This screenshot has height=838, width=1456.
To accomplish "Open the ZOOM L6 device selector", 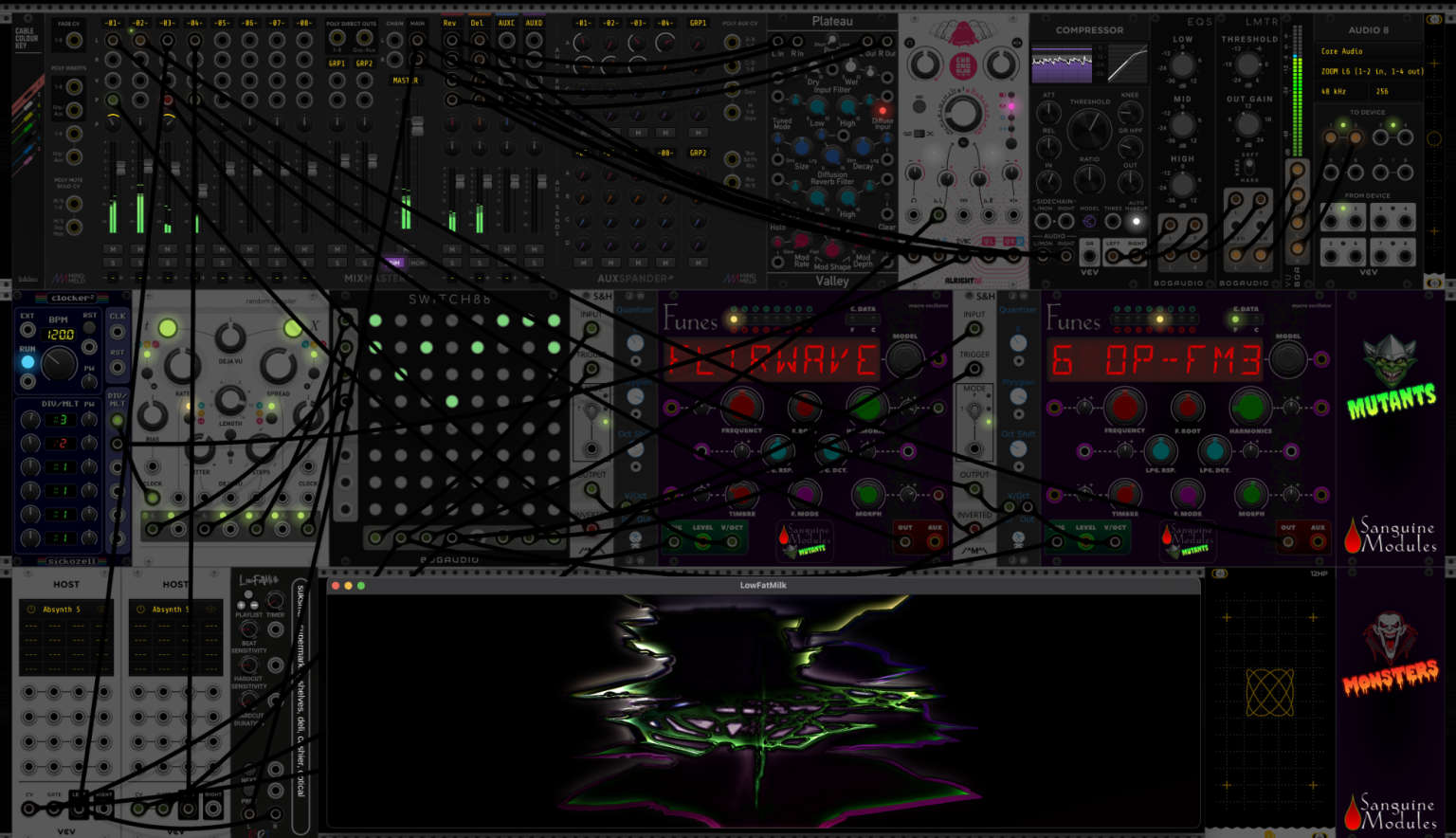I will click(1368, 71).
